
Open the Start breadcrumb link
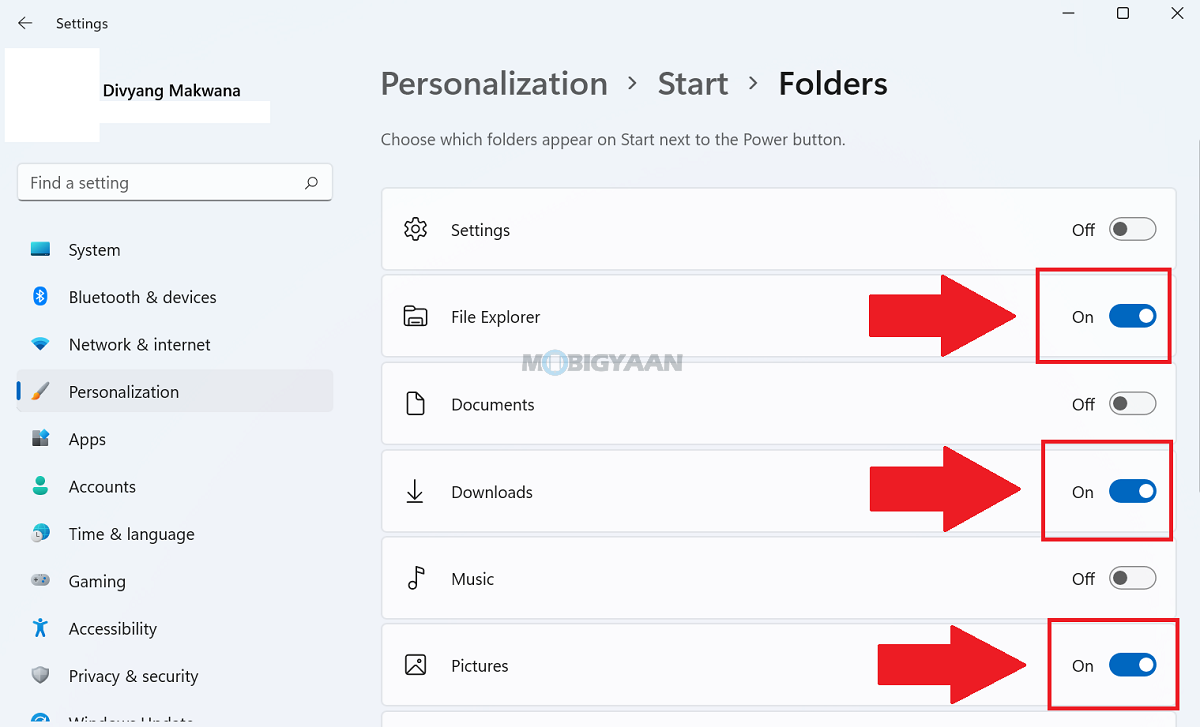(x=693, y=84)
